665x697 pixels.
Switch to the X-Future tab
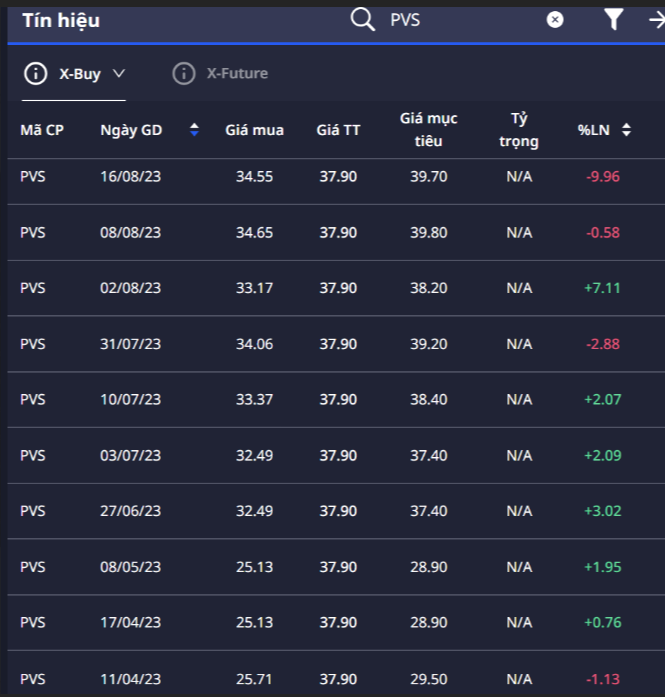pos(237,73)
